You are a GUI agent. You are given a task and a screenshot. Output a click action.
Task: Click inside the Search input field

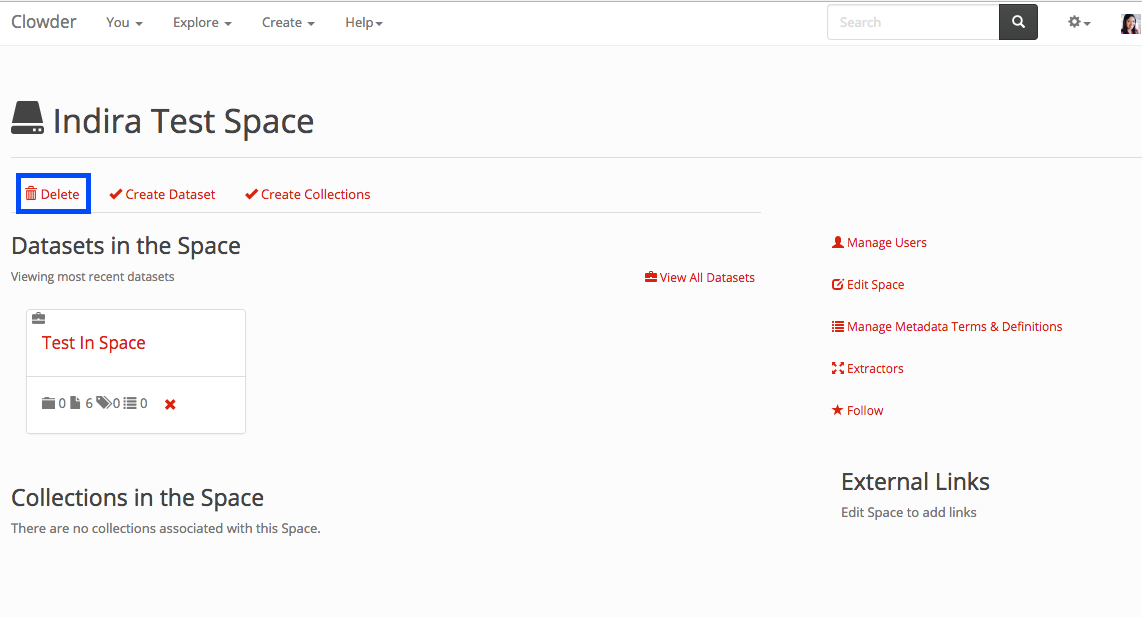(912, 22)
